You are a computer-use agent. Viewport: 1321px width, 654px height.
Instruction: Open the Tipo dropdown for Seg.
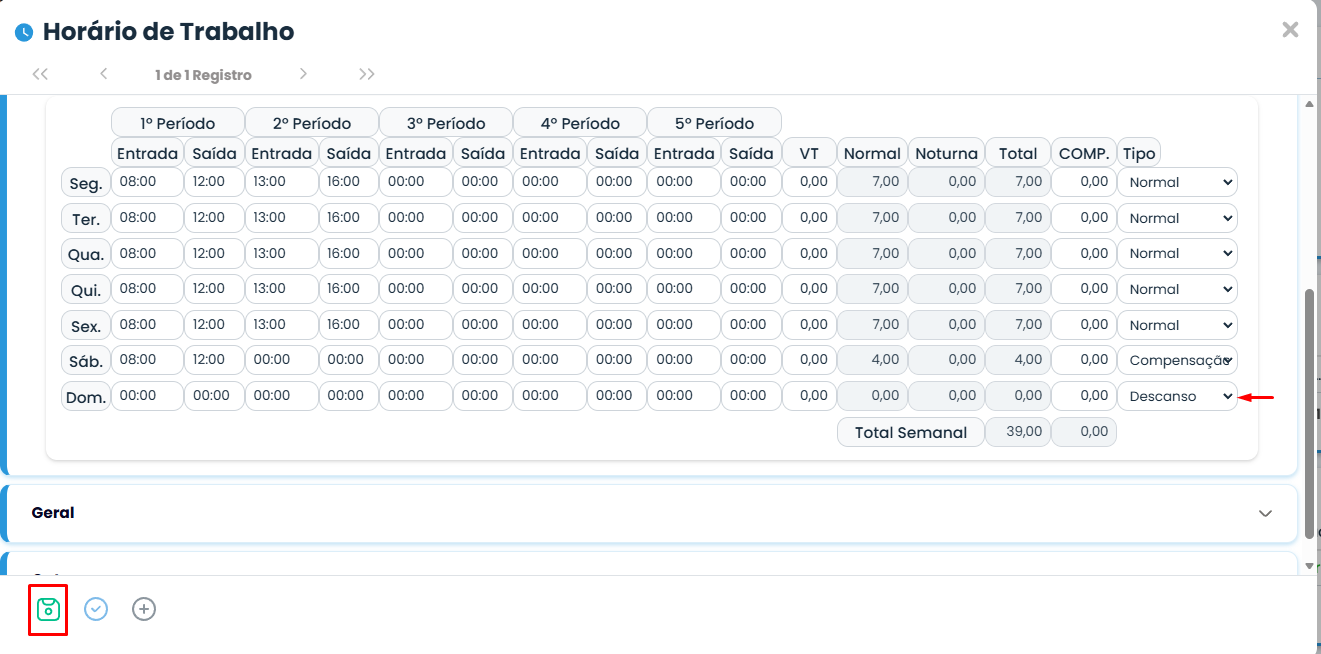[x=1177, y=182]
